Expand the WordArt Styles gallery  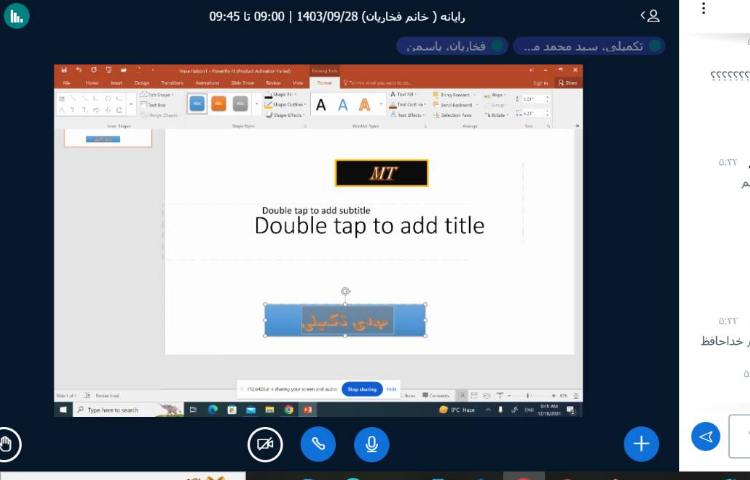click(381, 104)
